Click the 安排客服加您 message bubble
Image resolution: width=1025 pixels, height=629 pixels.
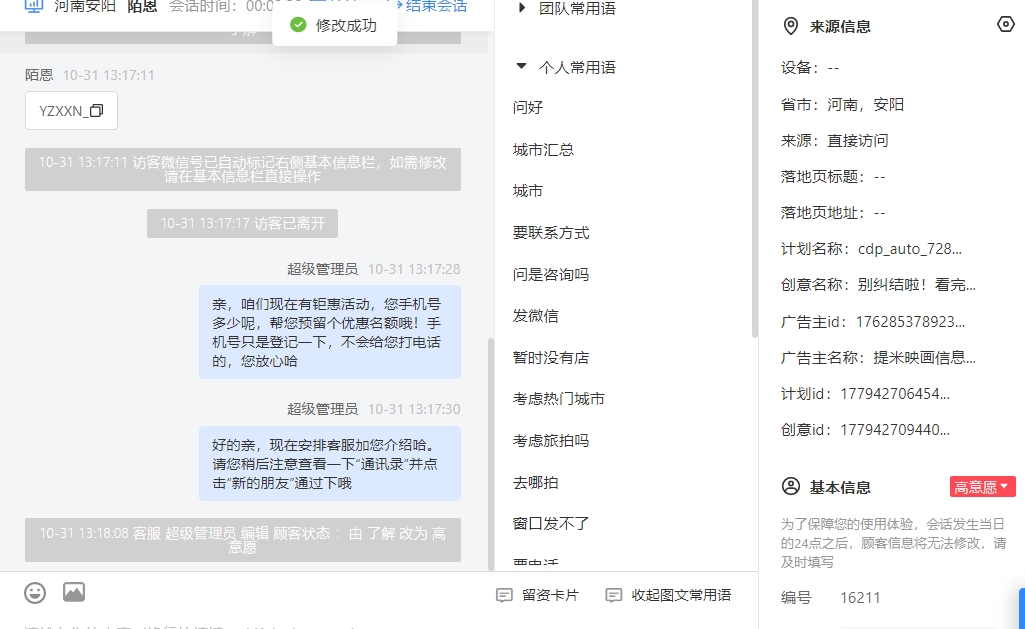[x=330, y=464]
